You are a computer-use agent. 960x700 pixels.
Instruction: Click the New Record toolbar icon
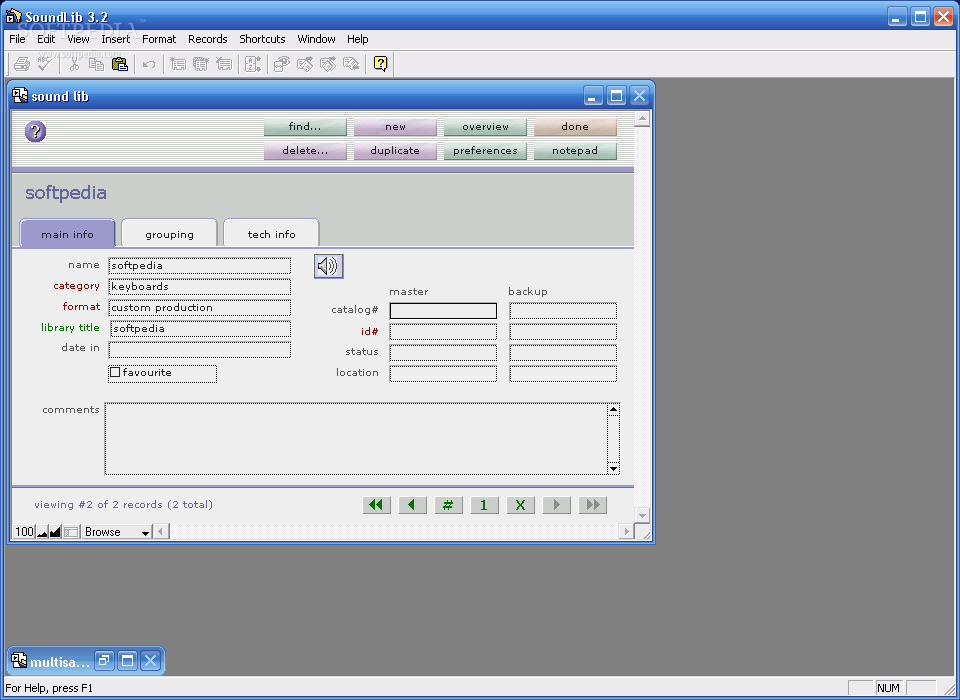pyautogui.click(x=178, y=64)
